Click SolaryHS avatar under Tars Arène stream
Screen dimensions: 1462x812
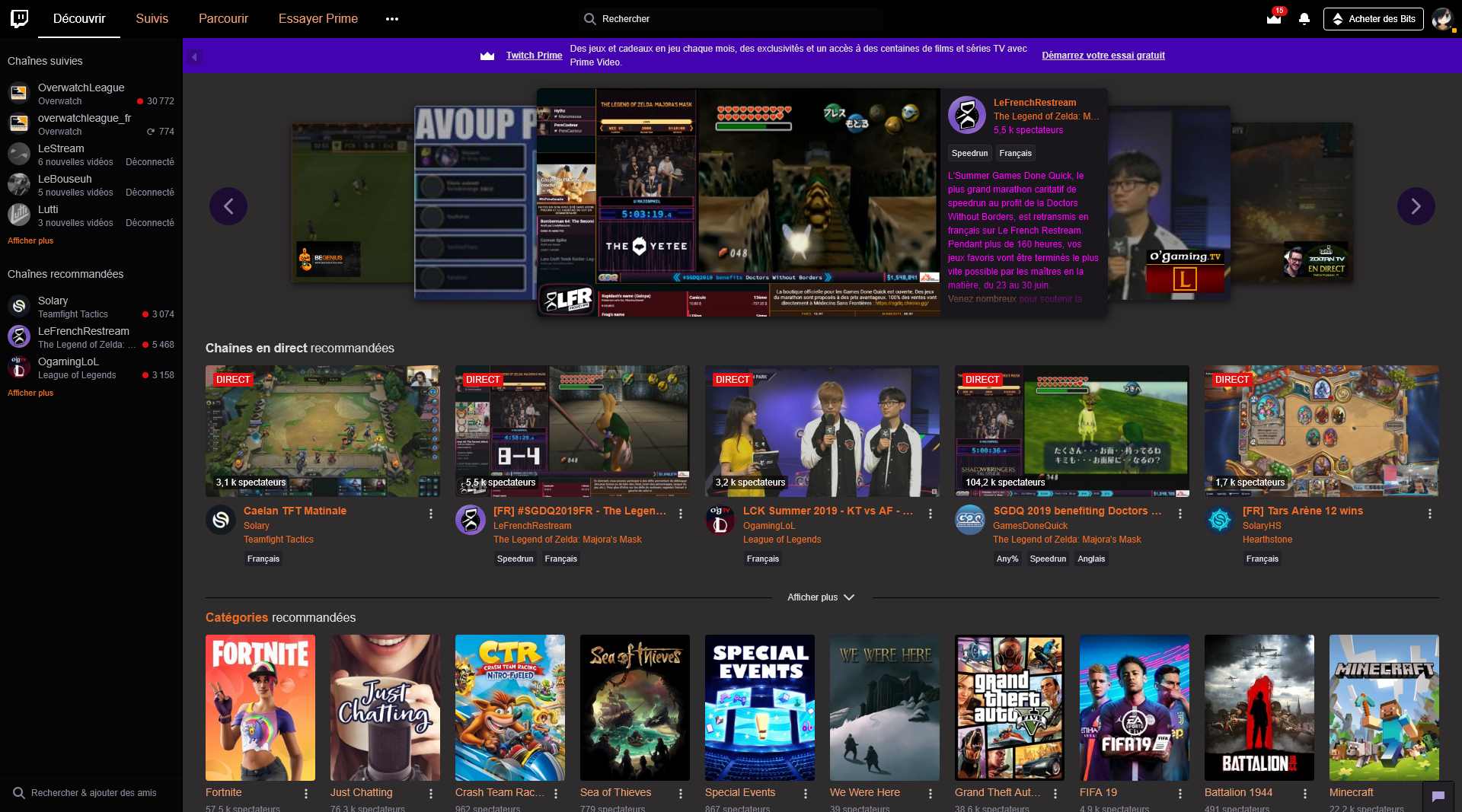pos(1220,520)
